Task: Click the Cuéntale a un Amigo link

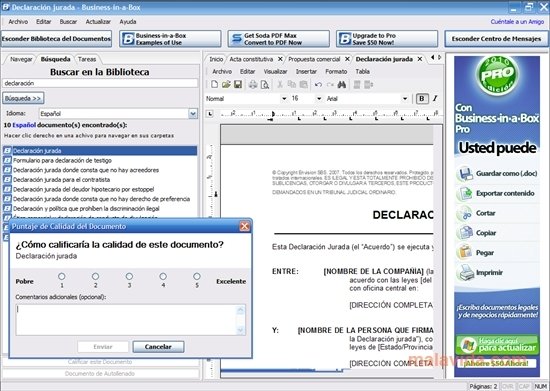Action: point(517,22)
